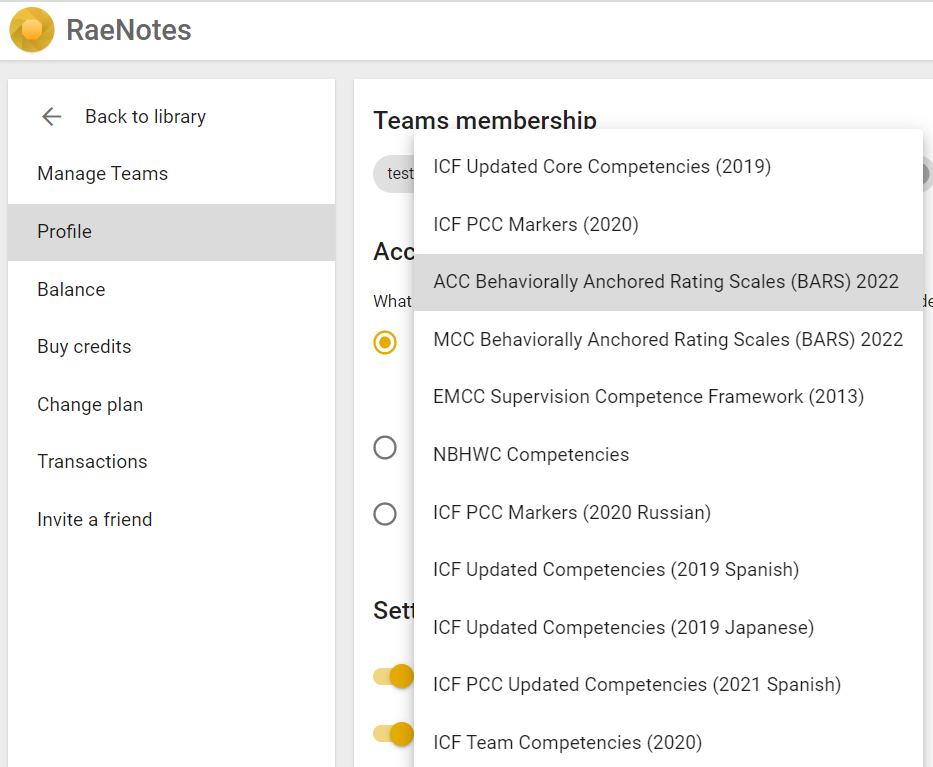
Task: Open the Balance page
Action: click(x=171, y=289)
